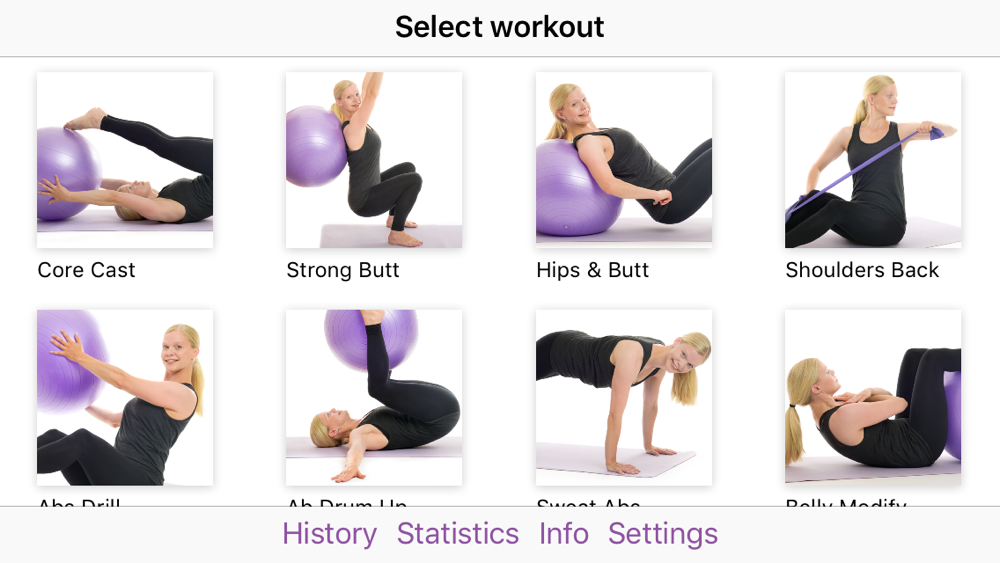The width and height of the screenshot is (1000, 563).
Task: Choose the Sweat Abs plank workout image
Action: 624,398
